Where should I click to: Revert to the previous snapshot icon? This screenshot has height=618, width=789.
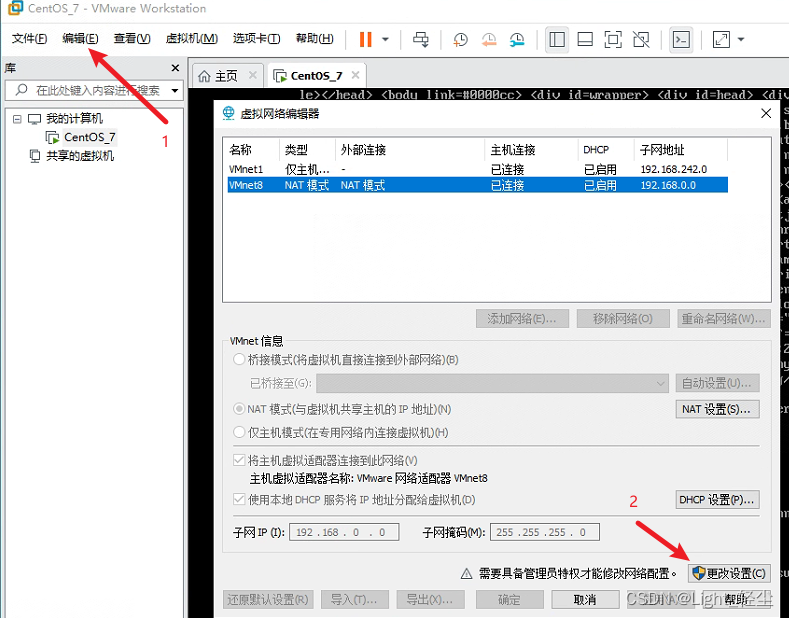point(489,39)
